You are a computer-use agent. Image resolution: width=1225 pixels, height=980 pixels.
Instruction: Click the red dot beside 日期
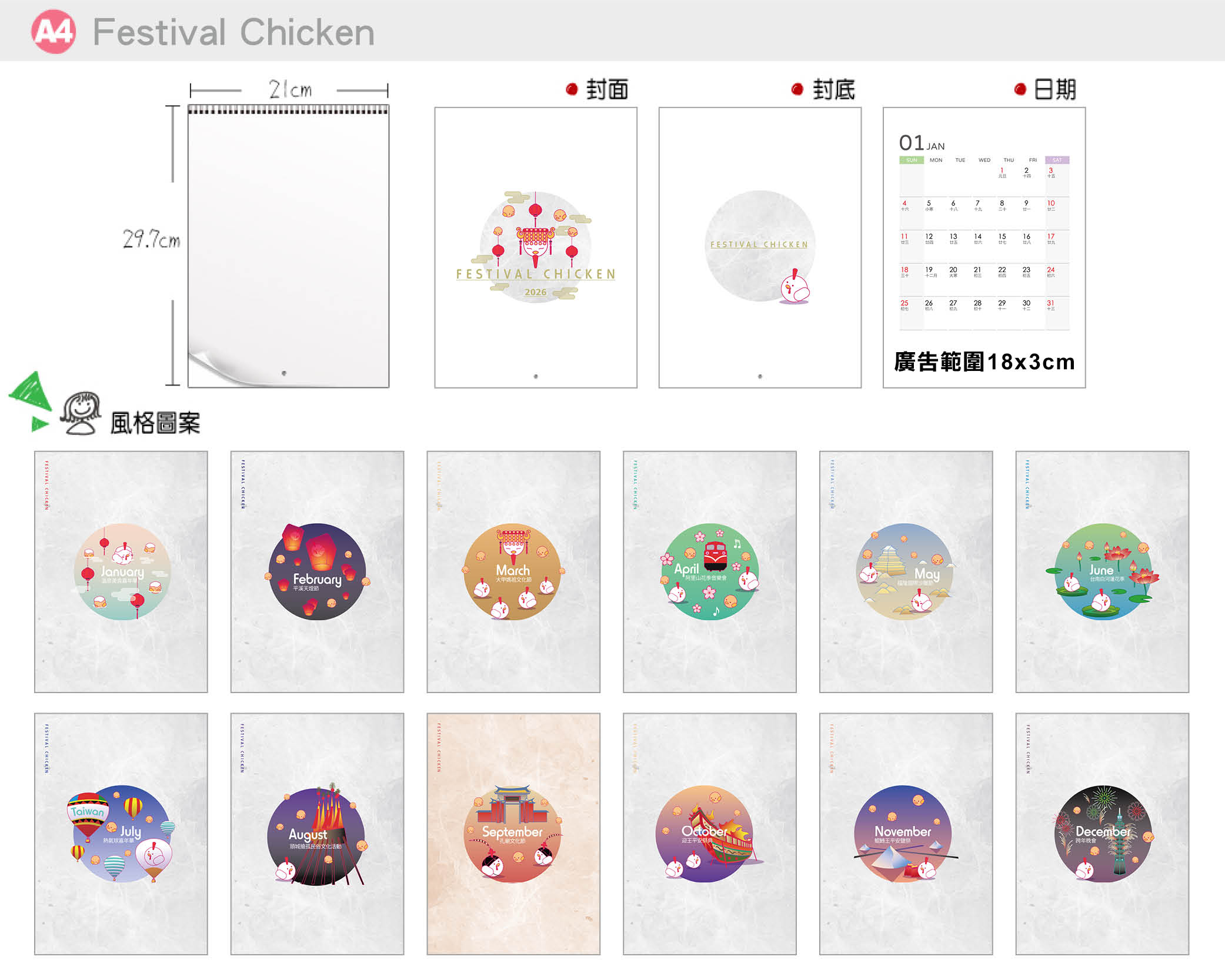[x=1020, y=89]
